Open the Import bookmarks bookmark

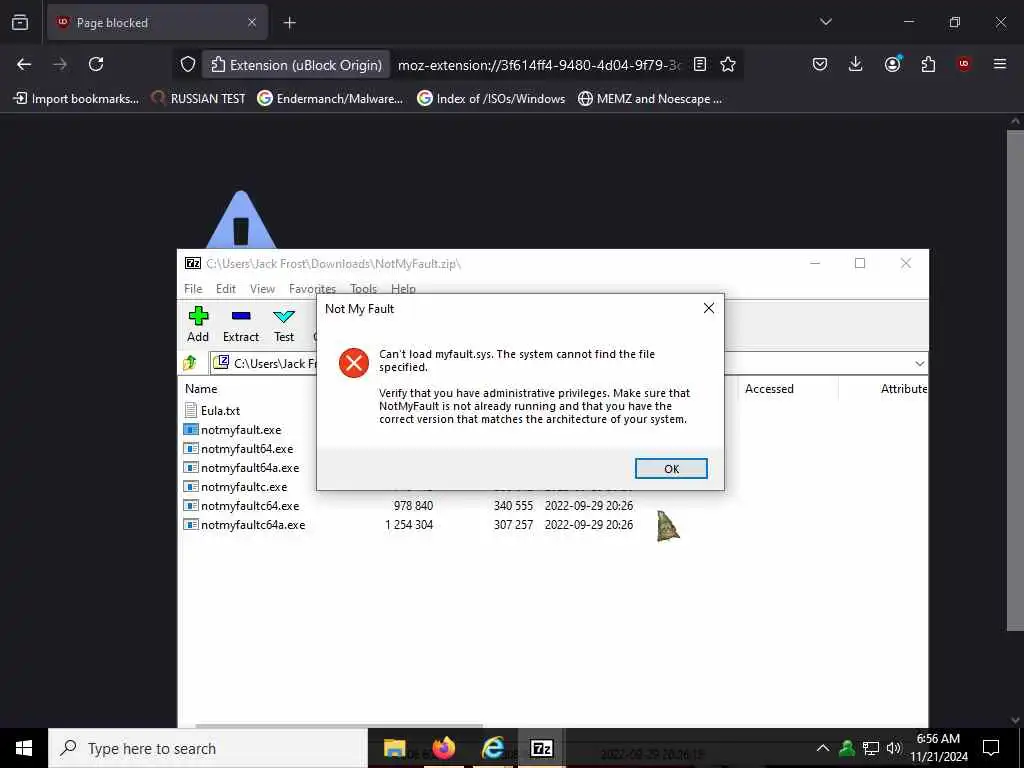(x=76, y=99)
